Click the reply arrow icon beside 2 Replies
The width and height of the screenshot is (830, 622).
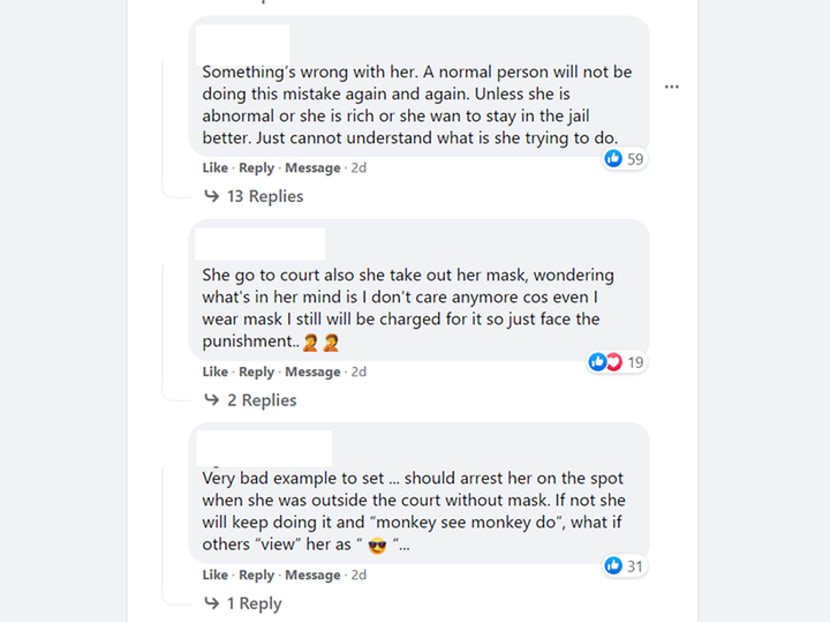(x=211, y=401)
